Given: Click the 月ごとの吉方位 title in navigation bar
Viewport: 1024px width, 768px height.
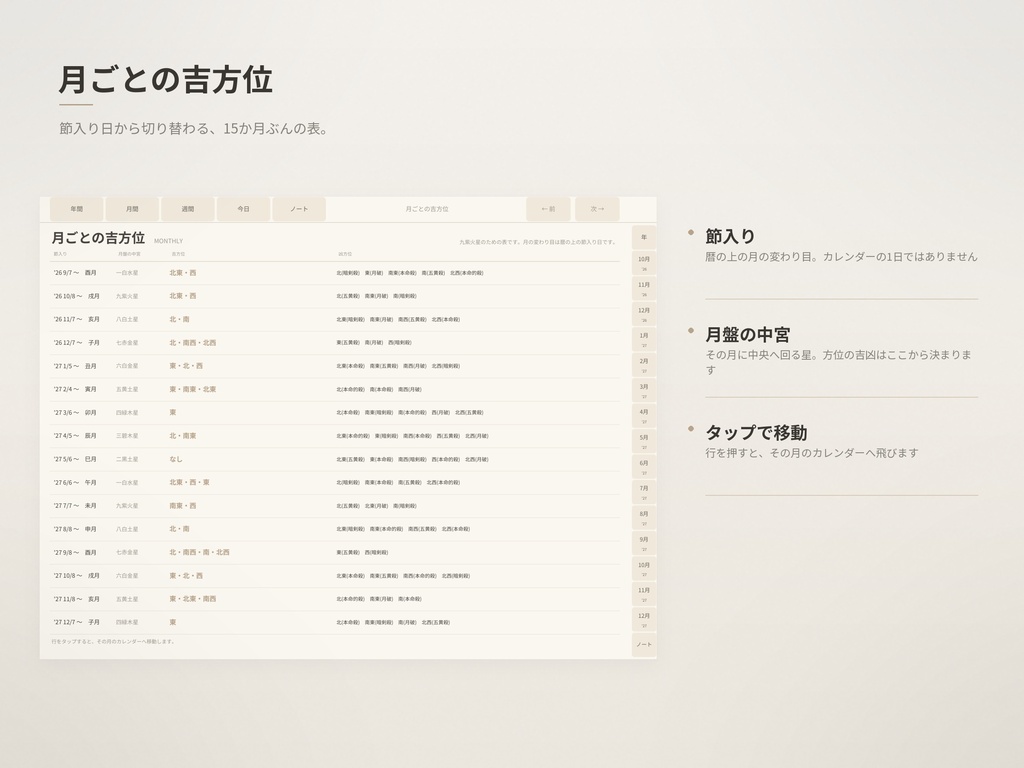Looking at the screenshot, I should pyautogui.click(x=426, y=209).
